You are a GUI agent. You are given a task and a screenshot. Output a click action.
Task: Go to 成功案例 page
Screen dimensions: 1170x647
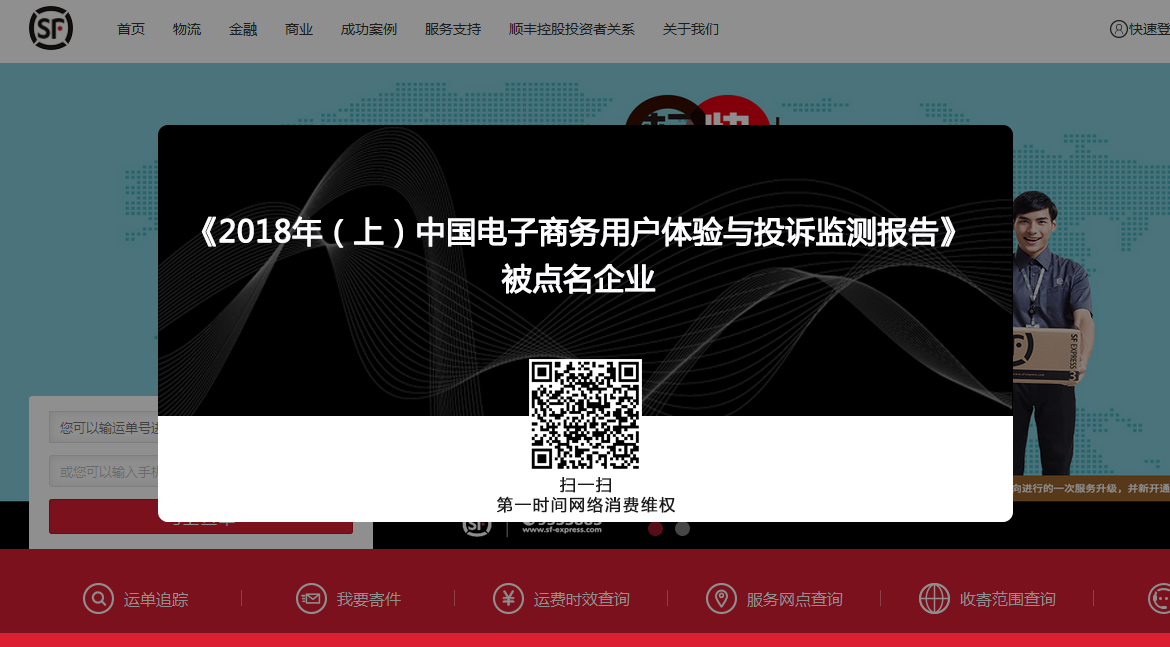pos(369,29)
